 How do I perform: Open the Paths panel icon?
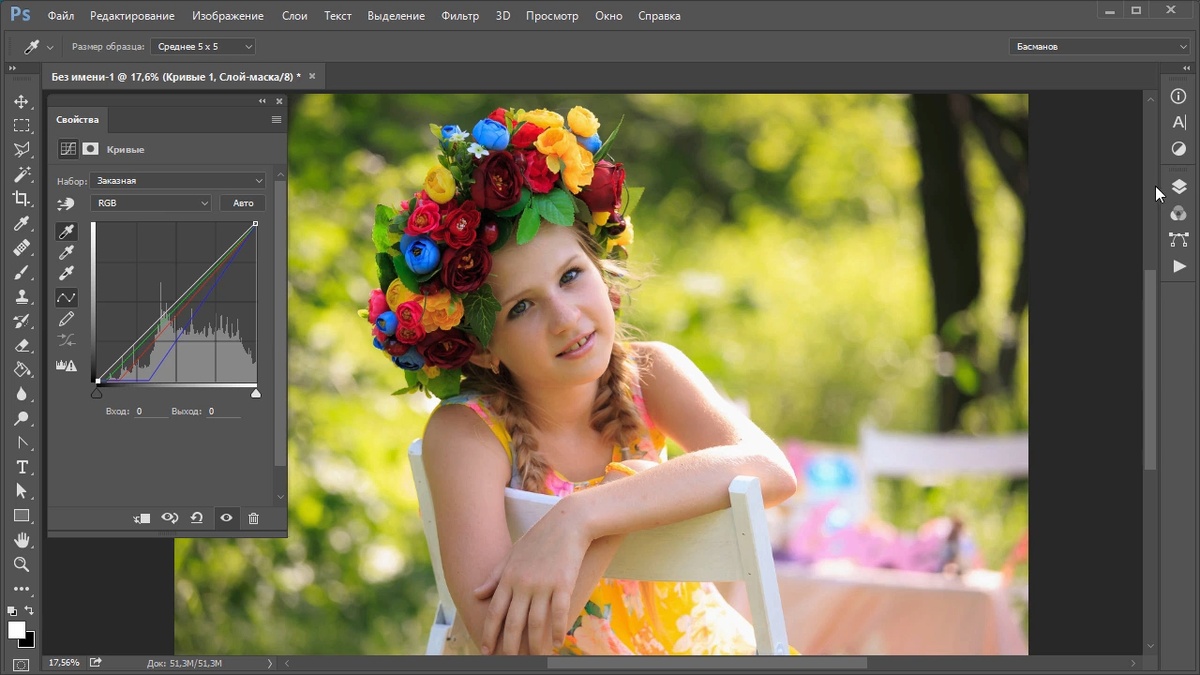[x=1179, y=240]
